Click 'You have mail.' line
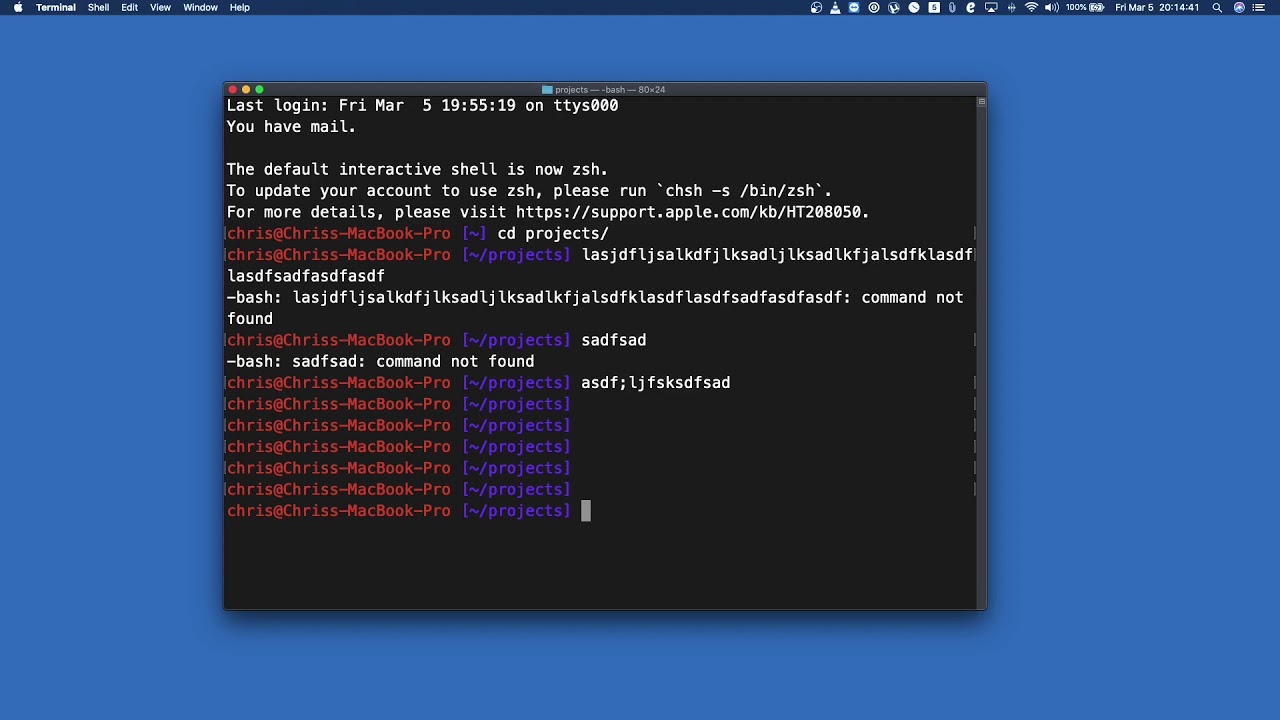1280x720 pixels. point(291,127)
